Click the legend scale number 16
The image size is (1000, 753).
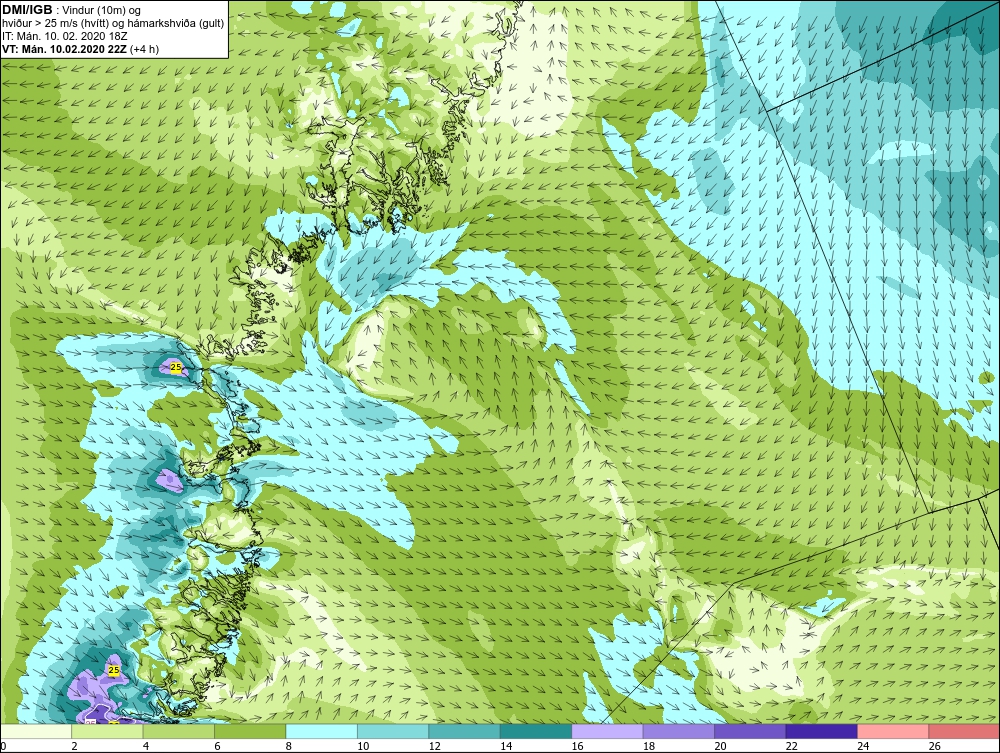pos(577,746)
